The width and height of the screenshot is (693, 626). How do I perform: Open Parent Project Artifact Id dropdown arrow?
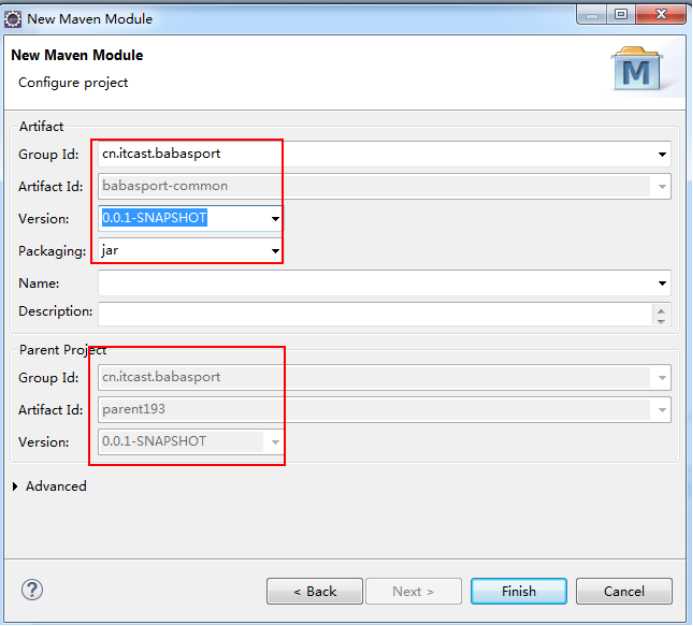tap(662, 410)
